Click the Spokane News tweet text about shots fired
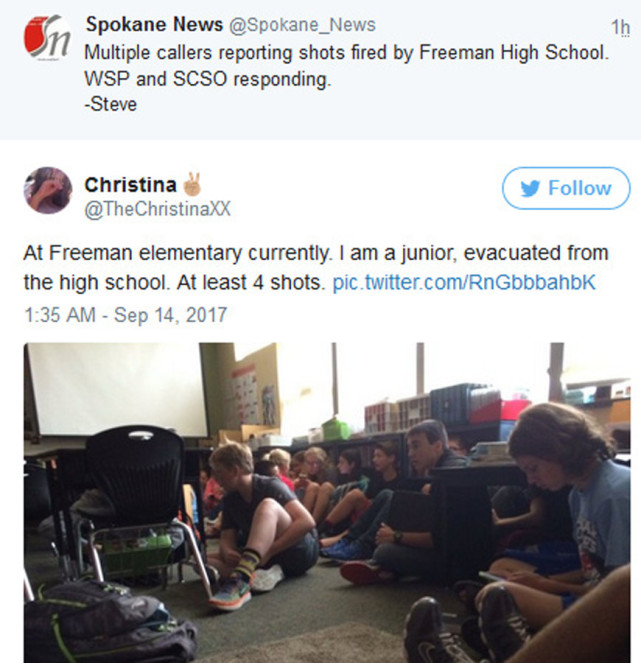 click(x=346, y=66)
